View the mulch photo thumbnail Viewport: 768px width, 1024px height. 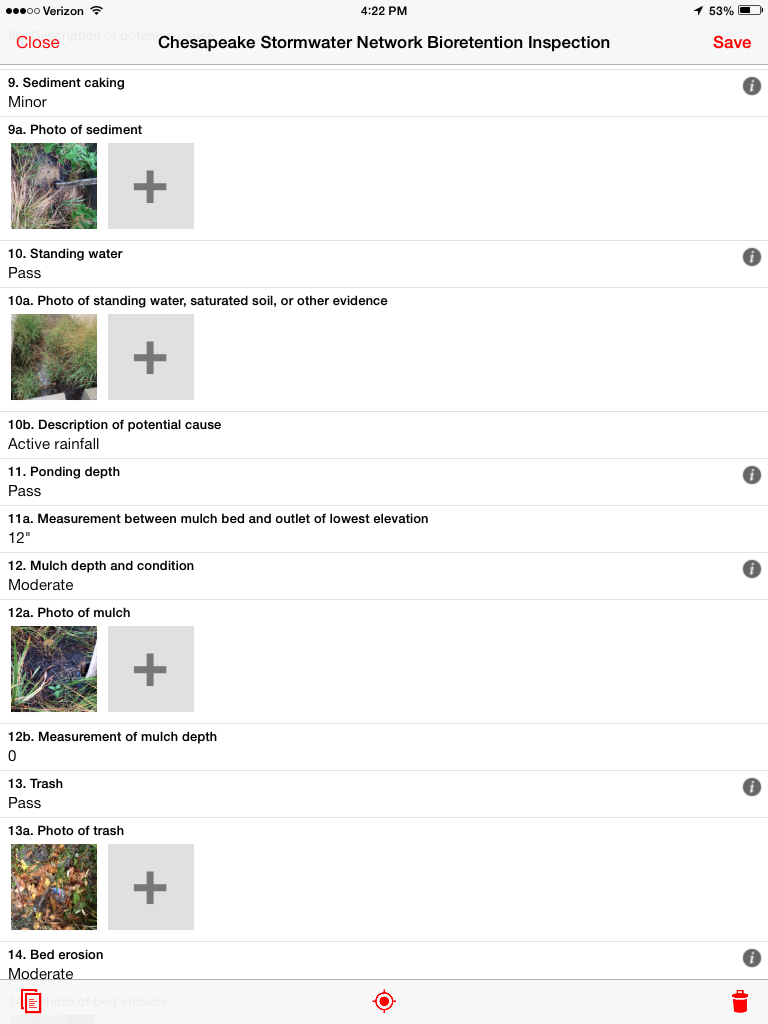click(54, 669)
